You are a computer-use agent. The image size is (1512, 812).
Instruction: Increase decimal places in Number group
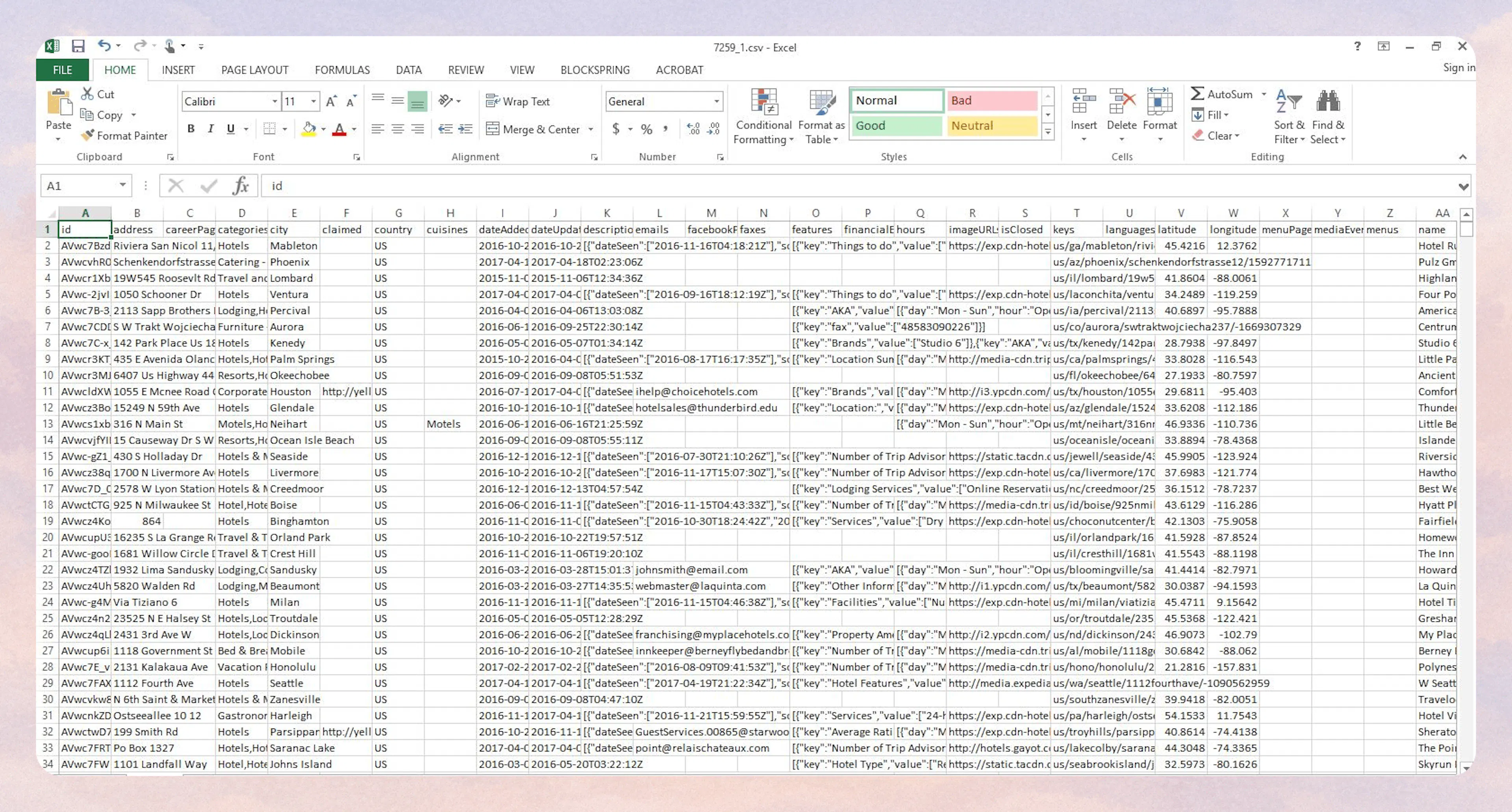coord(693,129)
